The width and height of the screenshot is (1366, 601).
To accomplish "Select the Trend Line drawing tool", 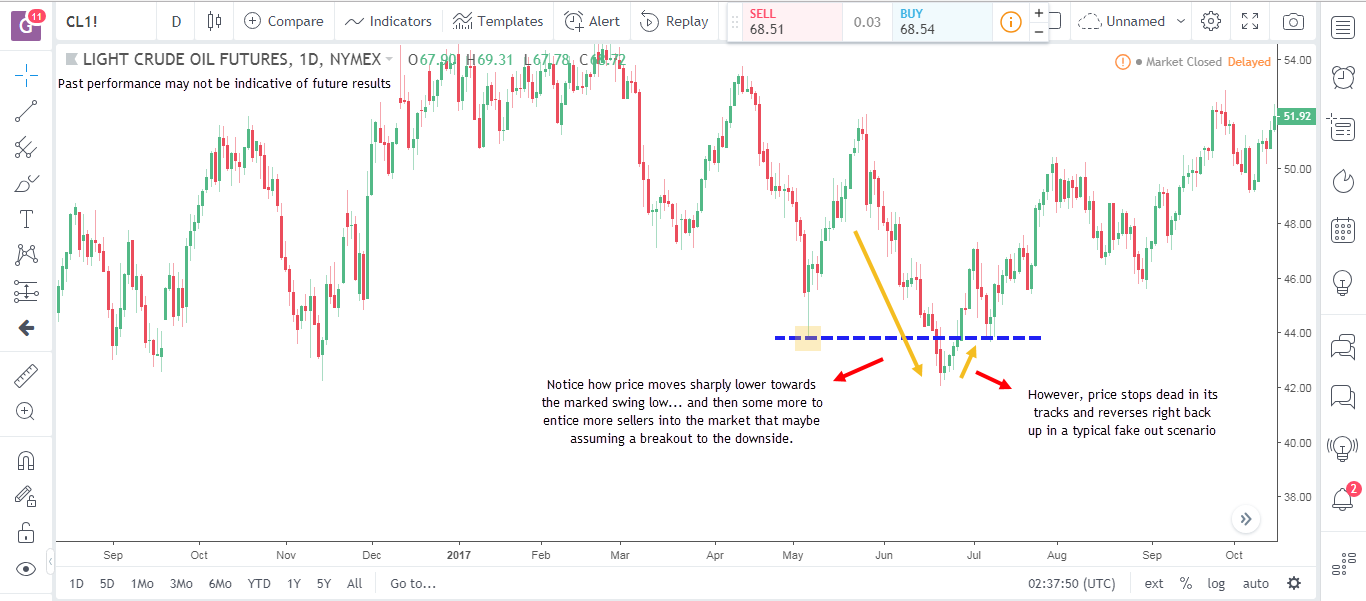I will (26, 111).
